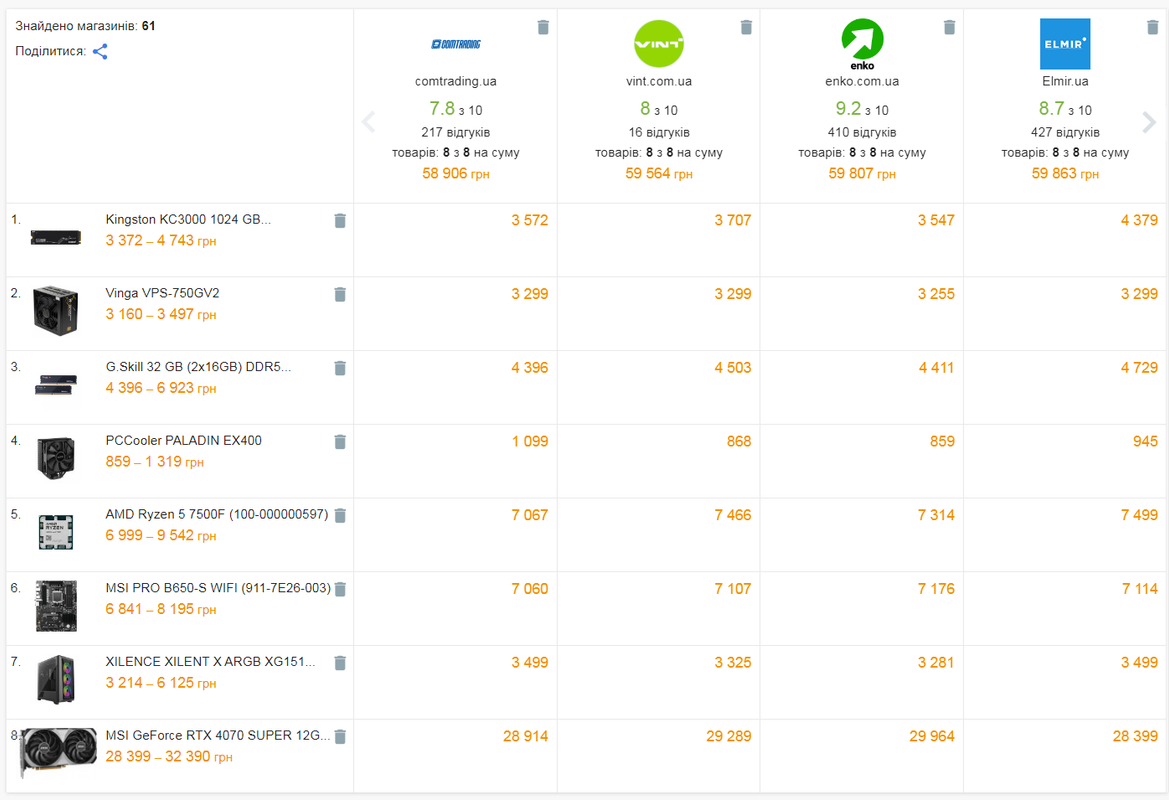The height and width of the screenshot is (800, 1169).
Task: Delete vint.com.ua column with trash icon
Action: pos(746,28)
